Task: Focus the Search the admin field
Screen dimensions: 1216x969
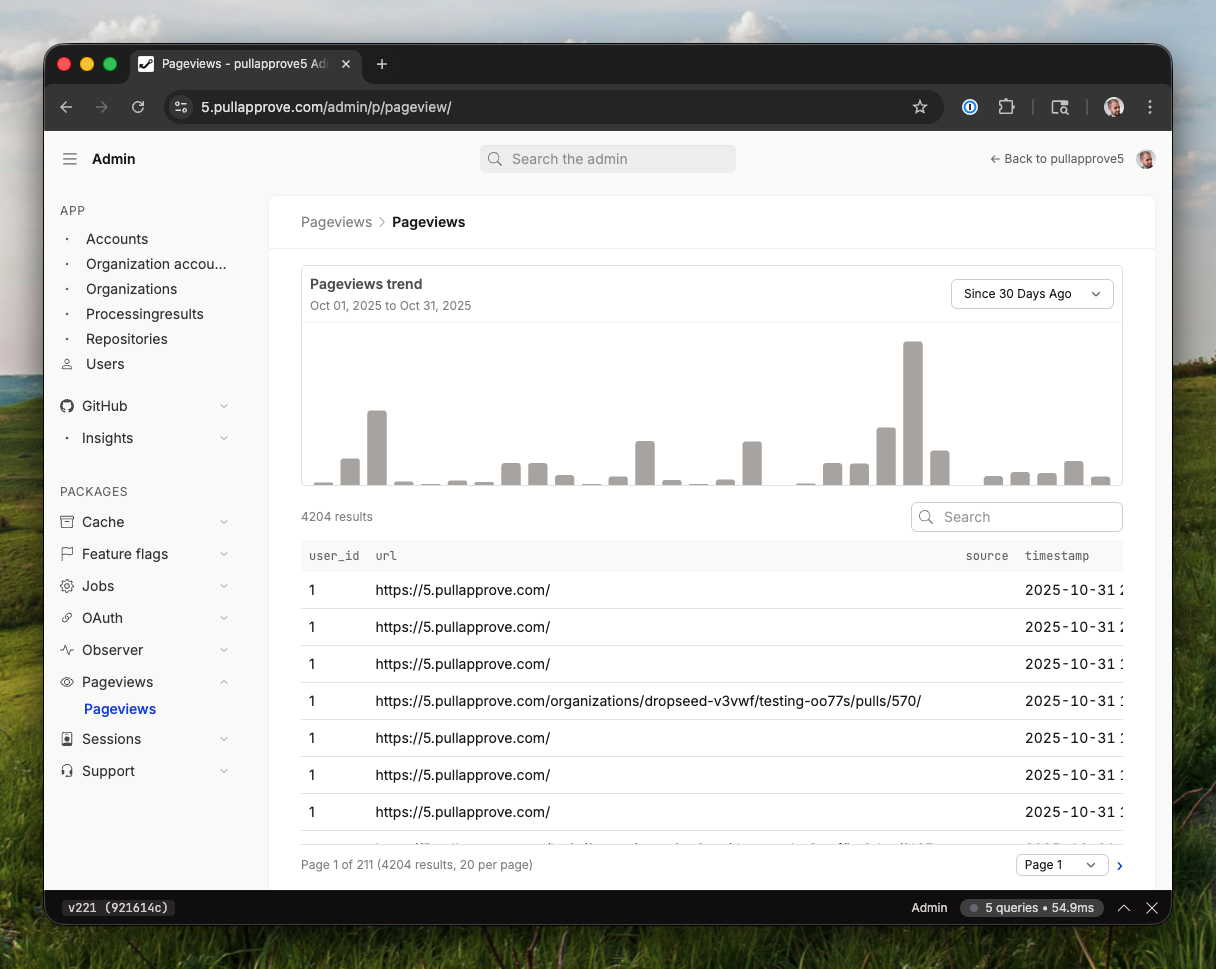Action: (x=608, y=159)
